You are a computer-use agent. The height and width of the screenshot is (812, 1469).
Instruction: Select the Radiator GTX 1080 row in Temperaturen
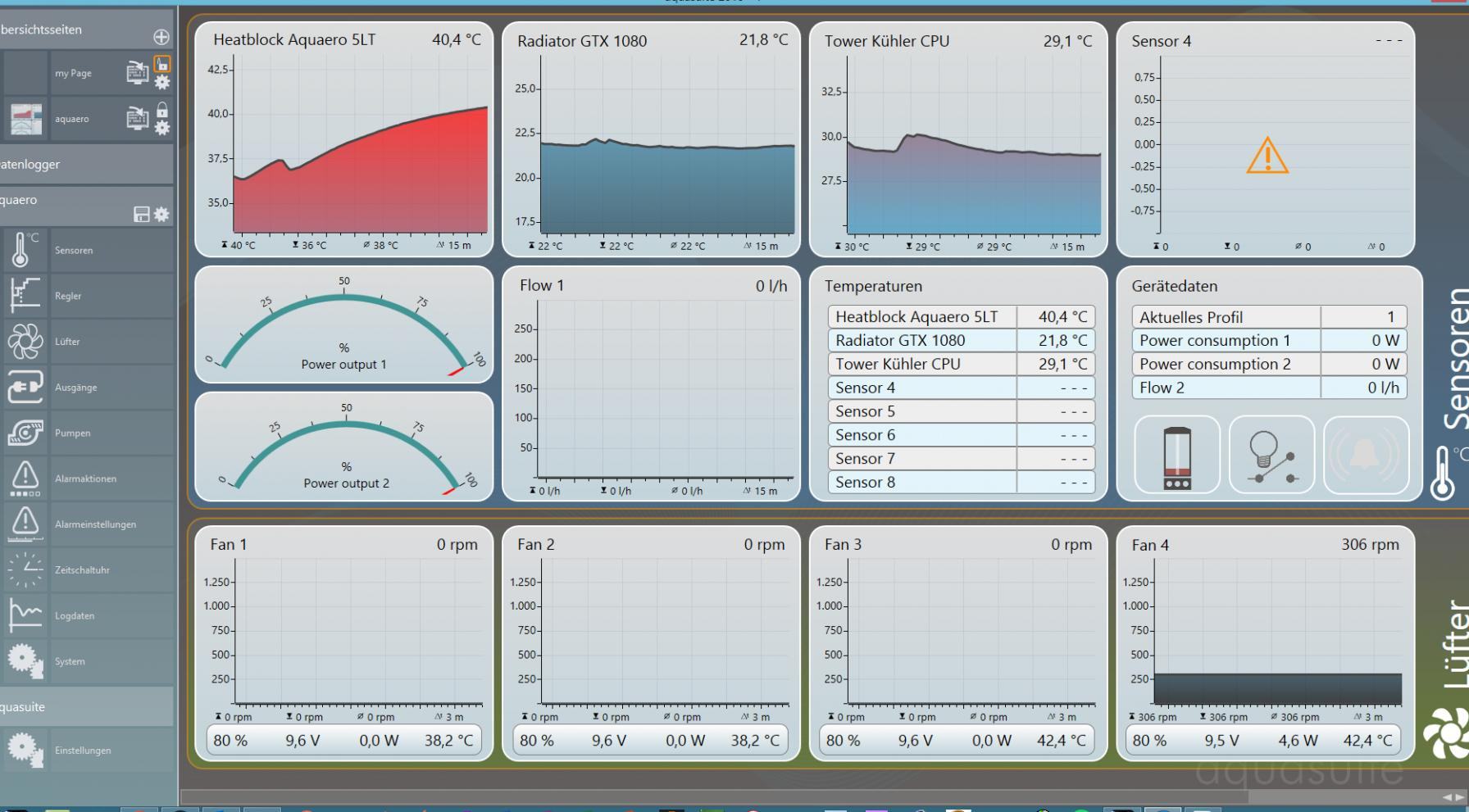point(962,340)
